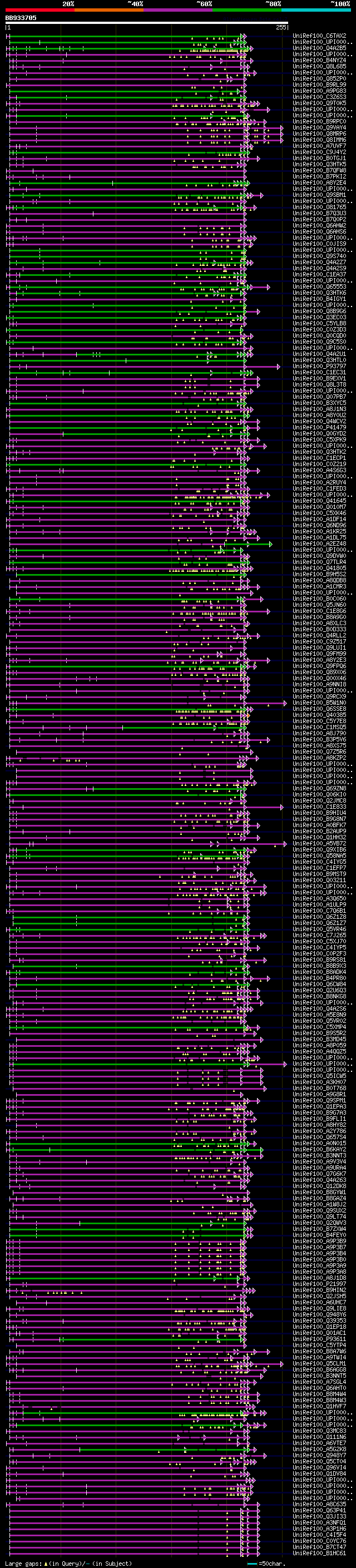
Task: Select row UniRef100_Q8IMM6
Action: (319, 140)
